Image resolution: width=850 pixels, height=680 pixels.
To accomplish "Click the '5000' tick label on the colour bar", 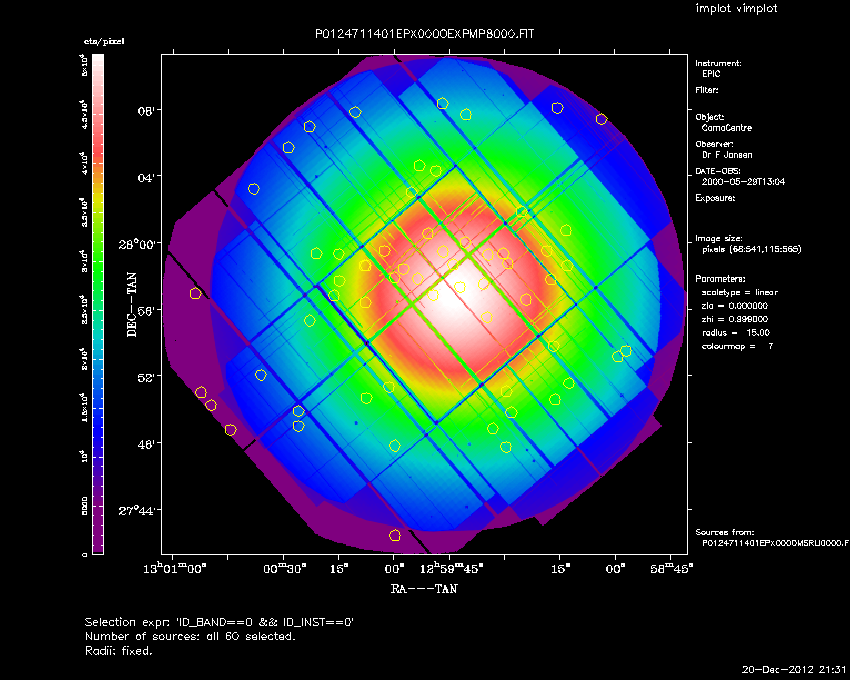I will tap(84, 506).
